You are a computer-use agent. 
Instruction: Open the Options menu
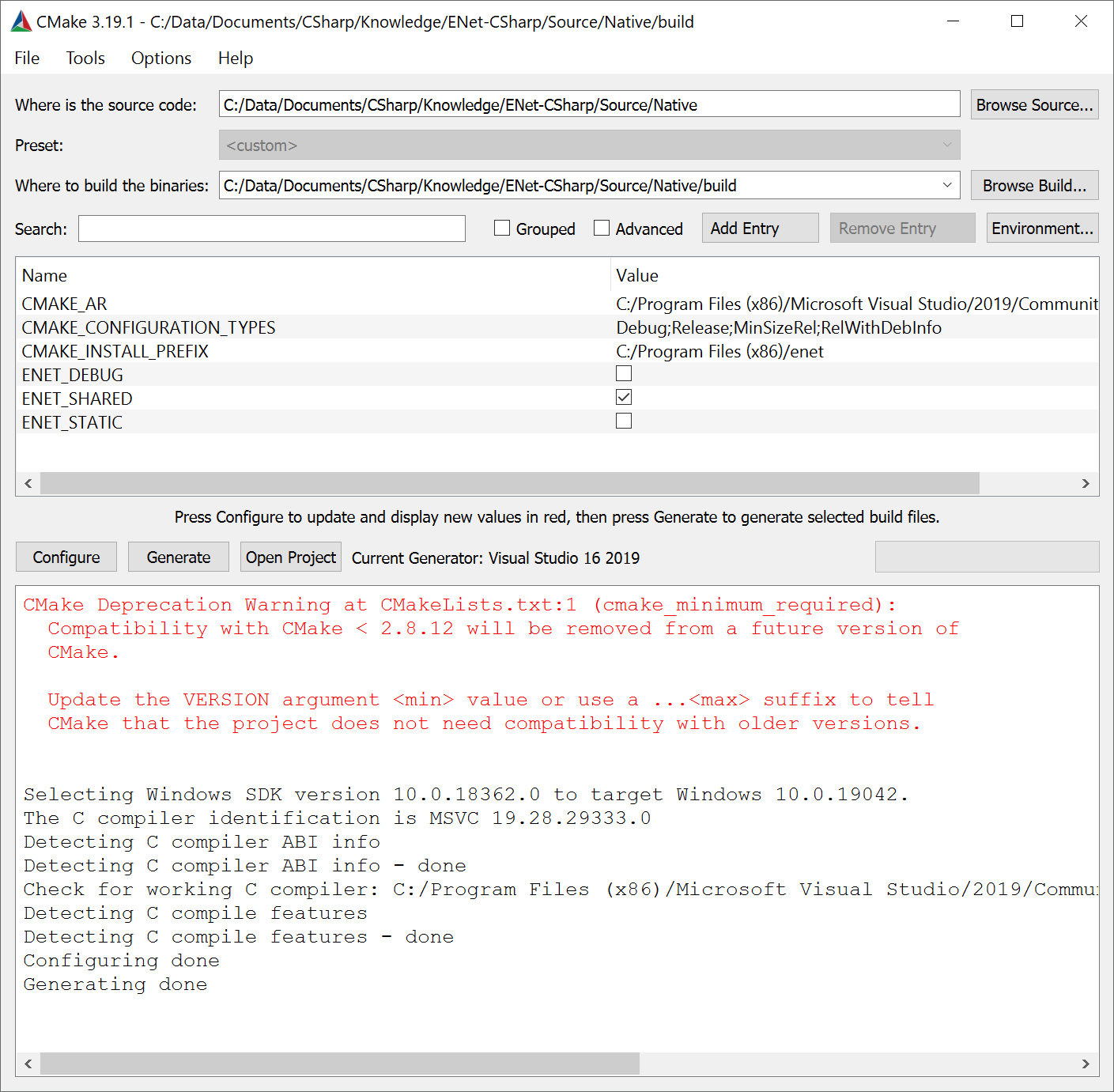tap(161, 59)
